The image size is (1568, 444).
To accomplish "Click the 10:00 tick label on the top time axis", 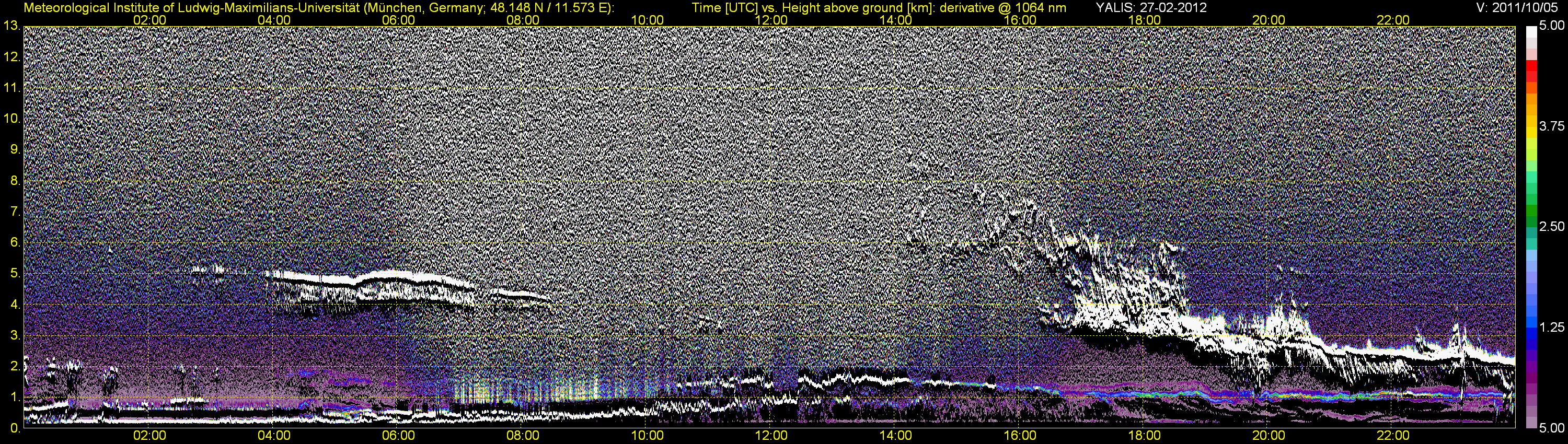I will [647, 20].
